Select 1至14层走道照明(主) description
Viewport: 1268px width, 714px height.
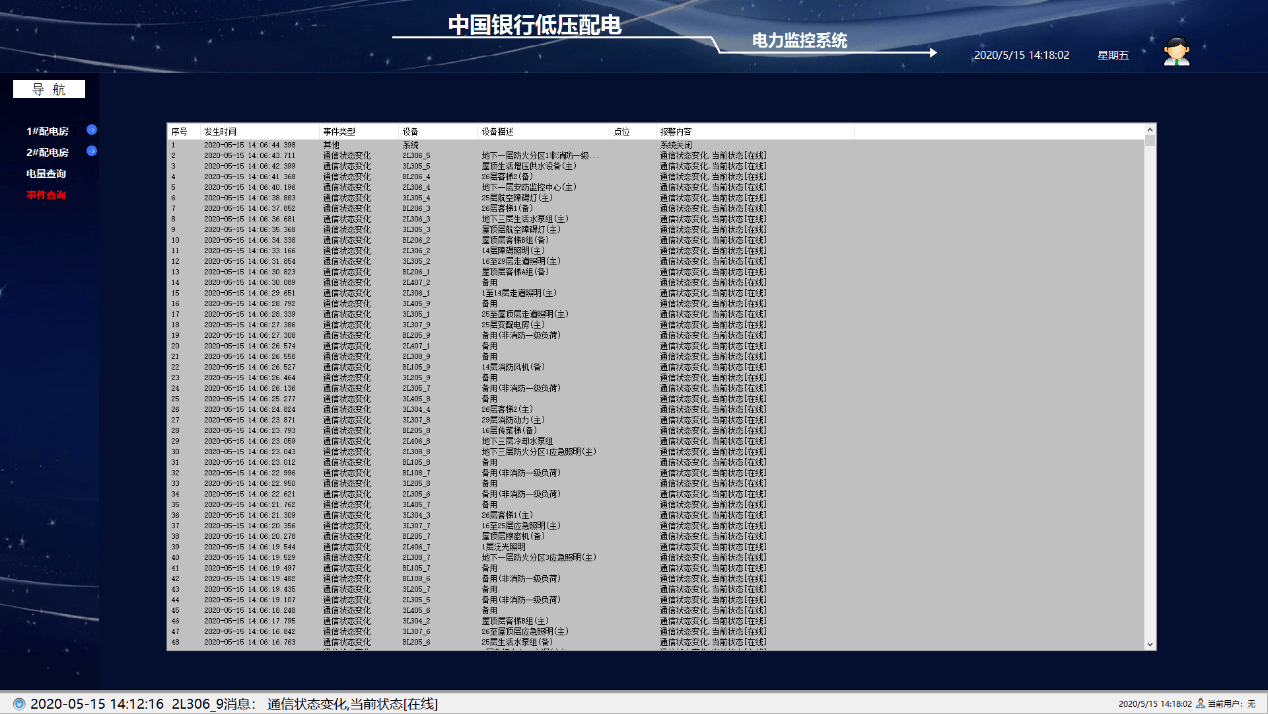pyautogui.click(x=519, y=293)
